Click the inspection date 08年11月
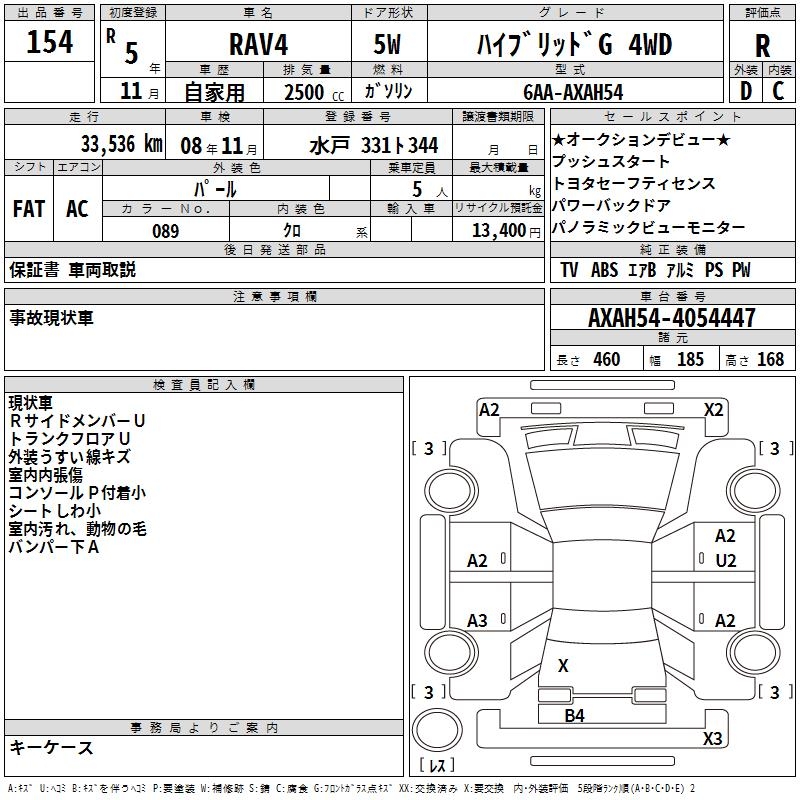800x800 pixels. coord(219,146)
